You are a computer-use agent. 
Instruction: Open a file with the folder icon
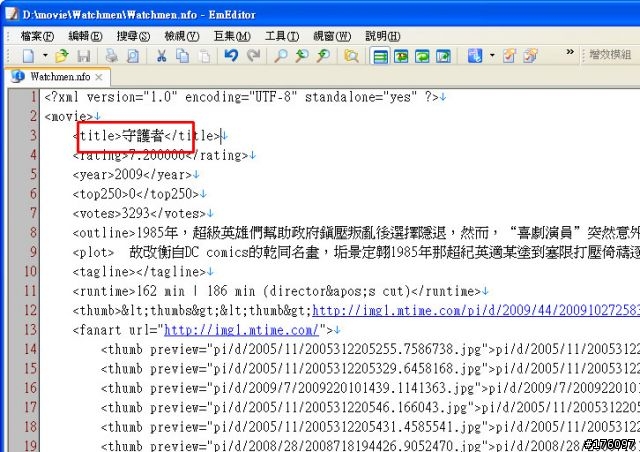pos(62,56)
